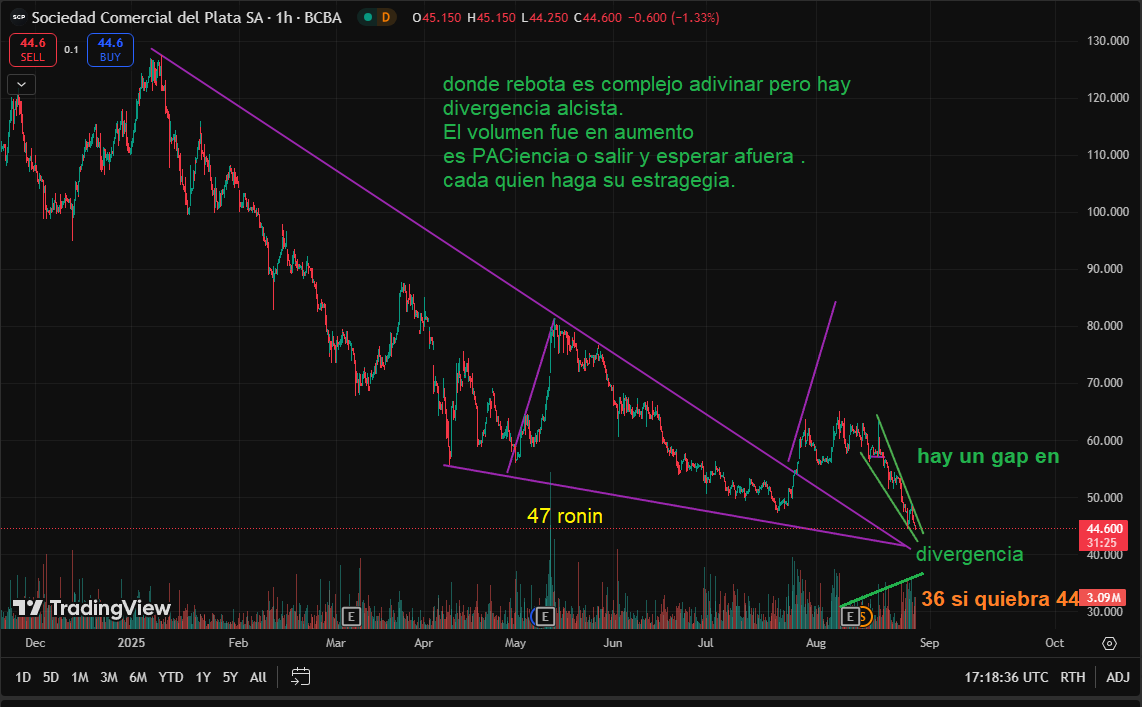Click the 0.1 spread value
Screen dimensions: 1142x707
(x=71, y=50)
